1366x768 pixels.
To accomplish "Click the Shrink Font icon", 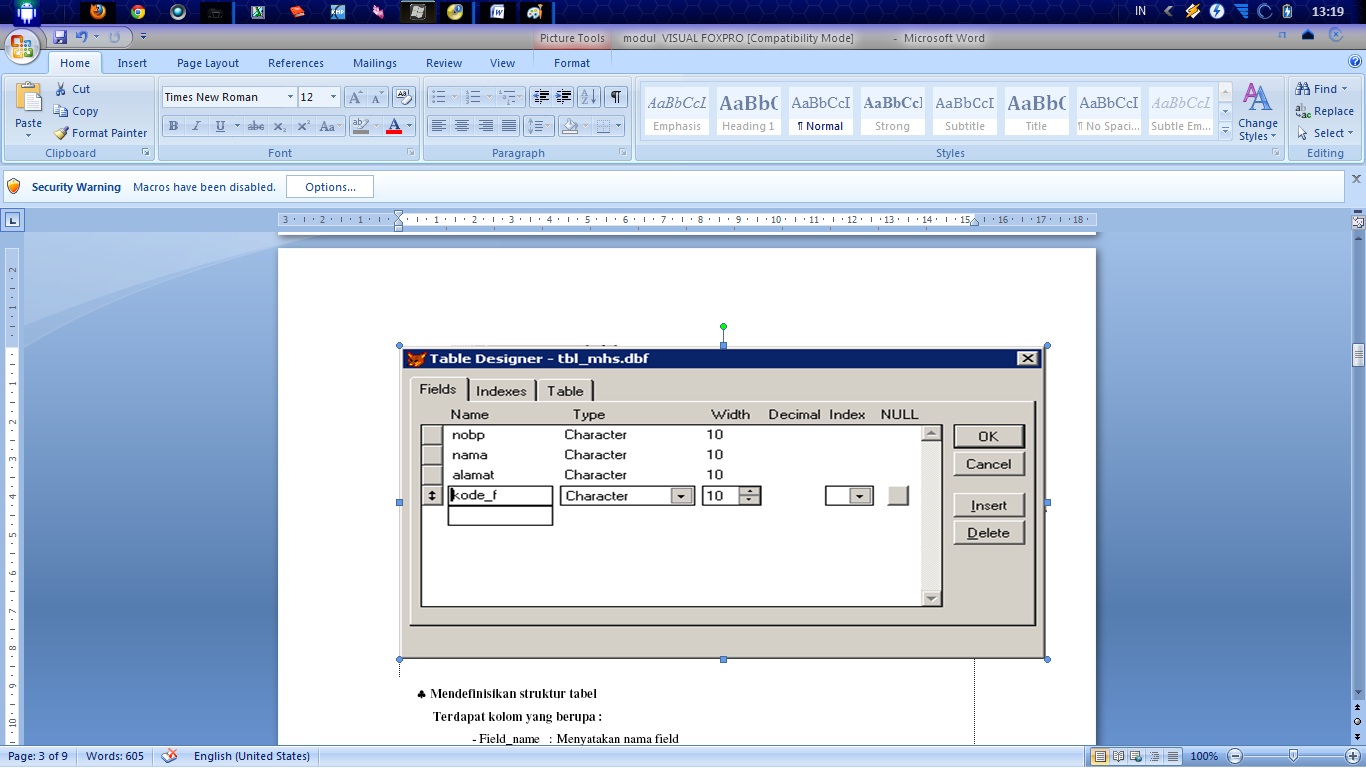I will (377, 97).
